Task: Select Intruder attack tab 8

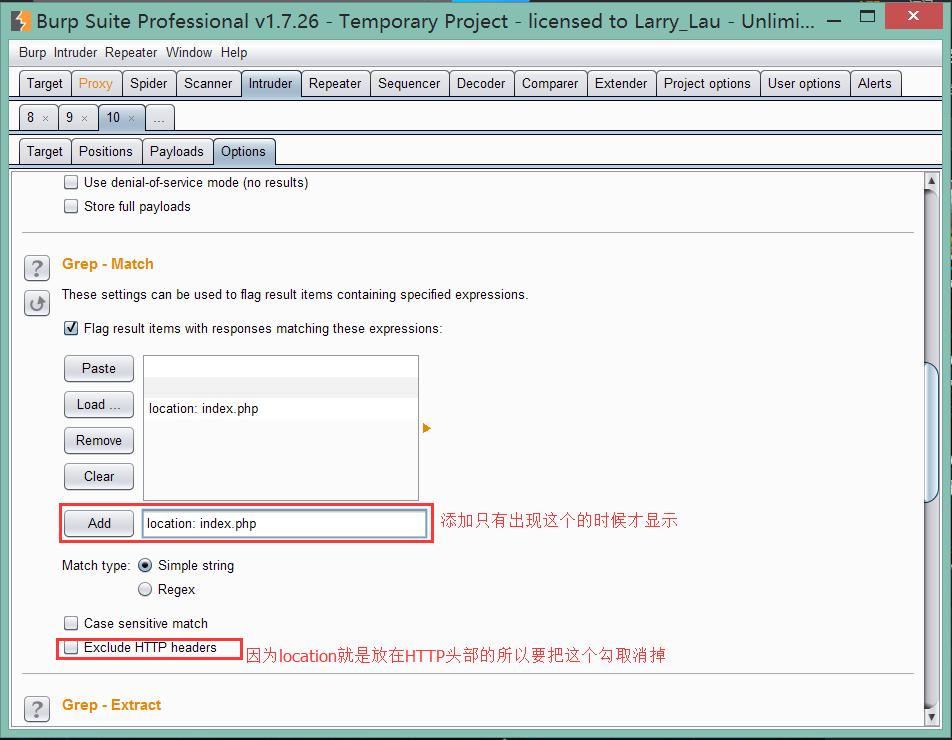Action: pyautogui.click(x=31, y=118)
